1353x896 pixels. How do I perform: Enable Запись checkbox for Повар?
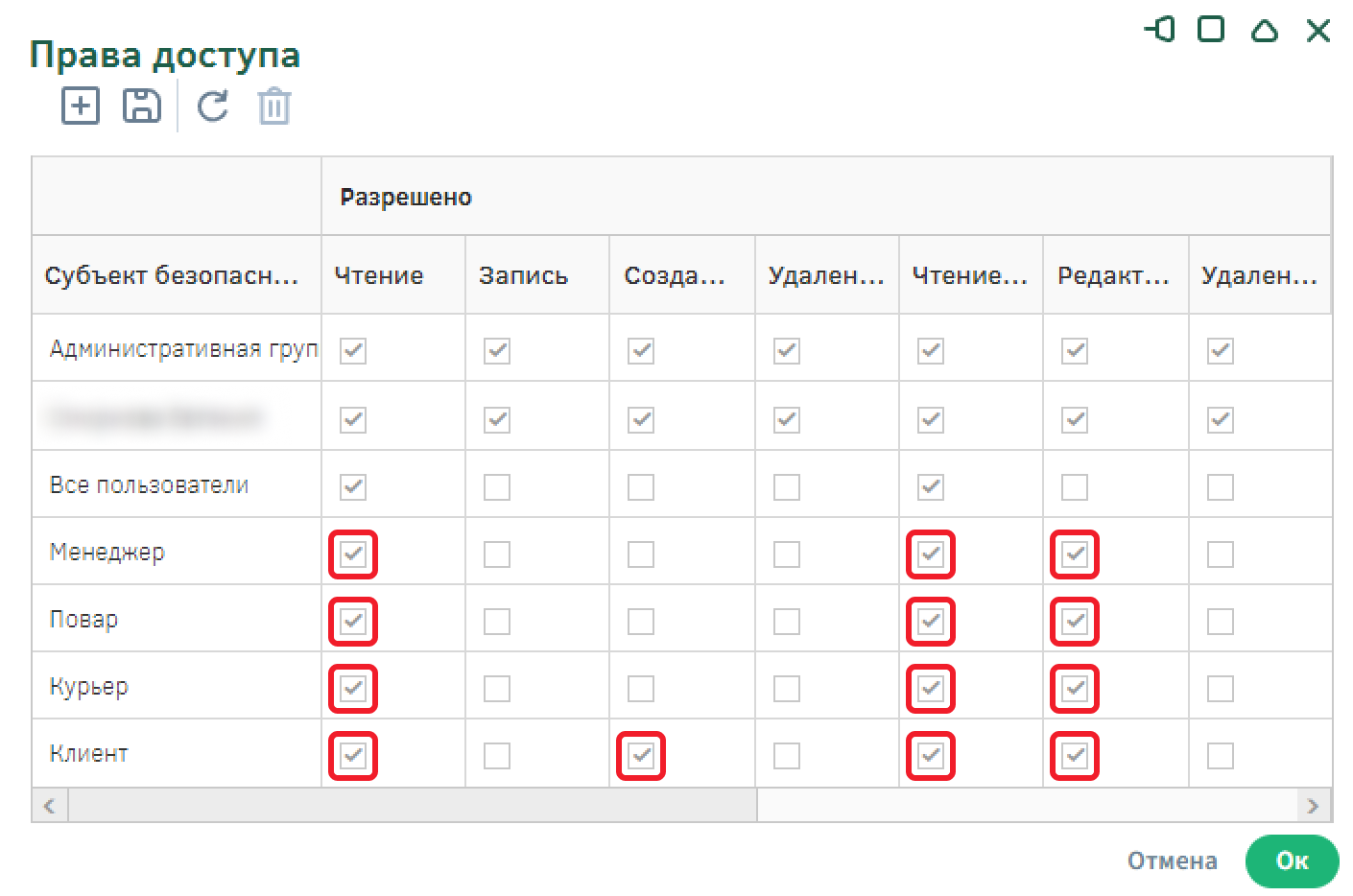coord(497,622)
